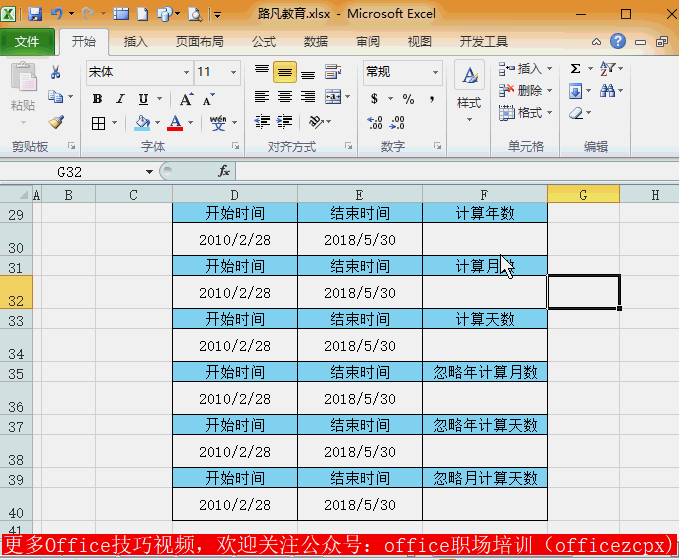The image size is (679, 560).
Task: Open the 公式 ribbon tab
Action: [264, 42]
